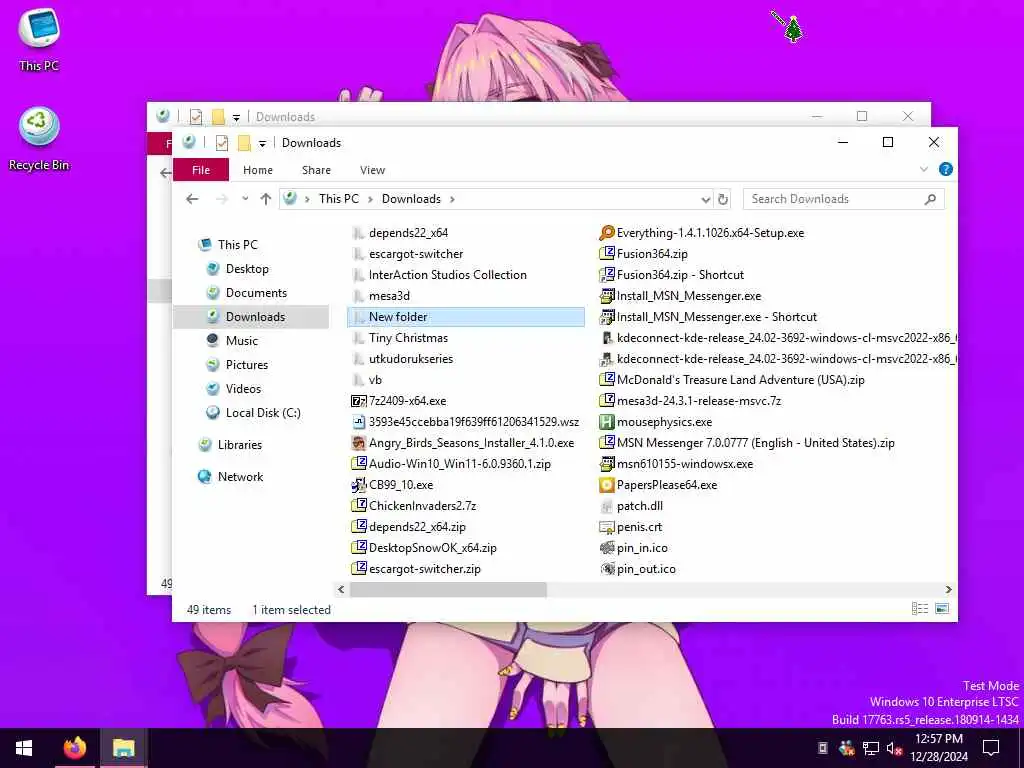This screenshot has height=768, width=1024.
Task: Select Pictures in navigation pane
Action: [x=247, y=365]
